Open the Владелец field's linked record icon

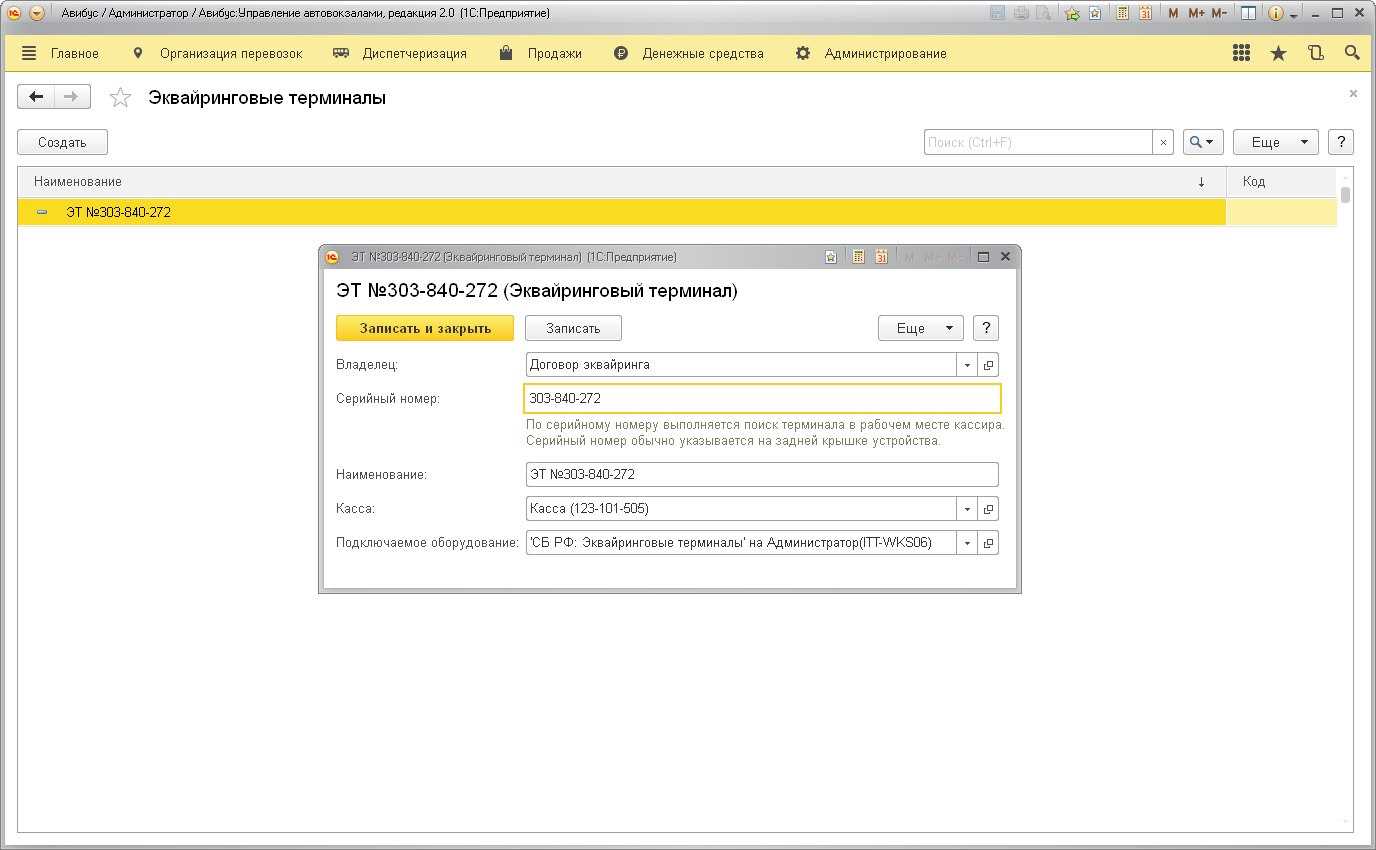(988, 365)
